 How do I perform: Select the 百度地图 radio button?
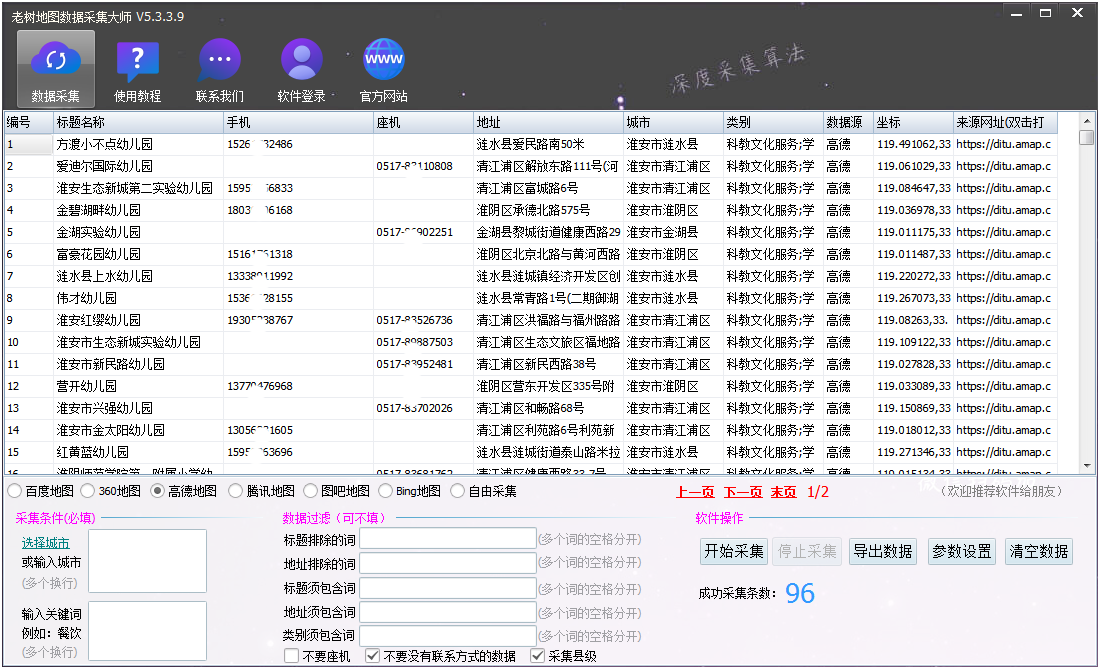pos(15,491)
